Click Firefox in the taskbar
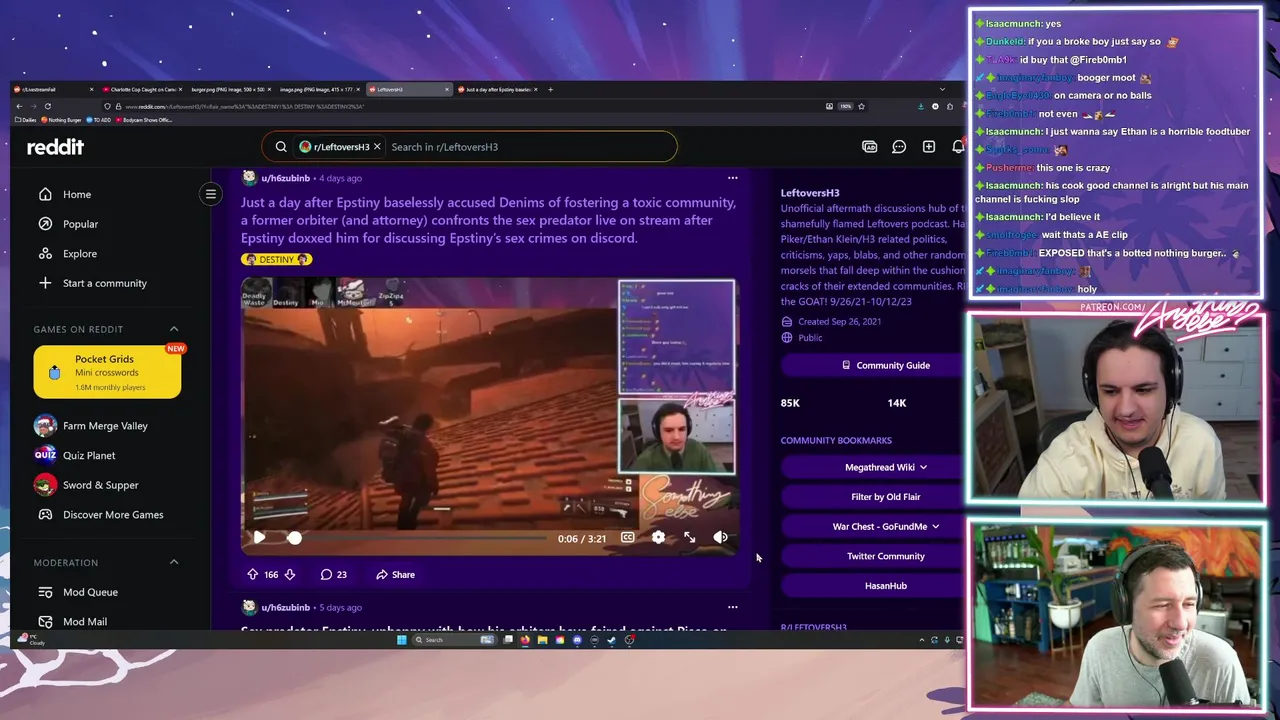 [x=525, y=640]
